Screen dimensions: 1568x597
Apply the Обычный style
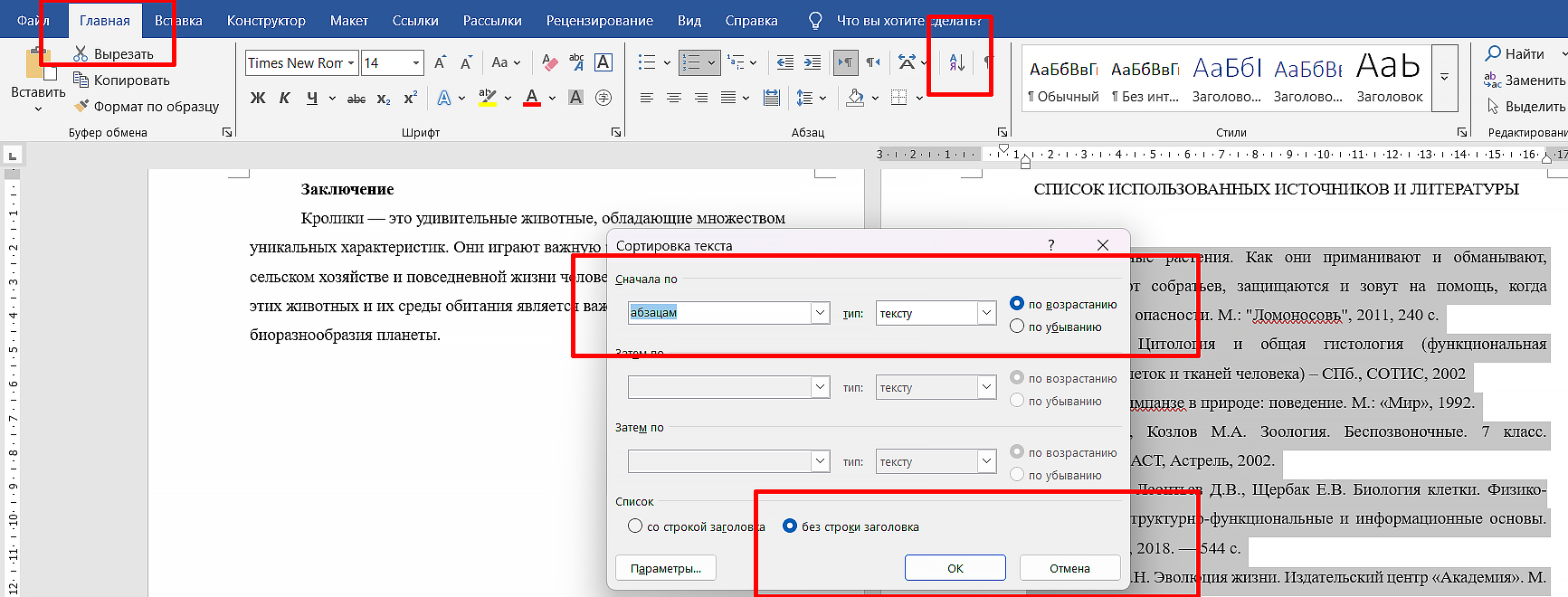(x=1063, y=80)
